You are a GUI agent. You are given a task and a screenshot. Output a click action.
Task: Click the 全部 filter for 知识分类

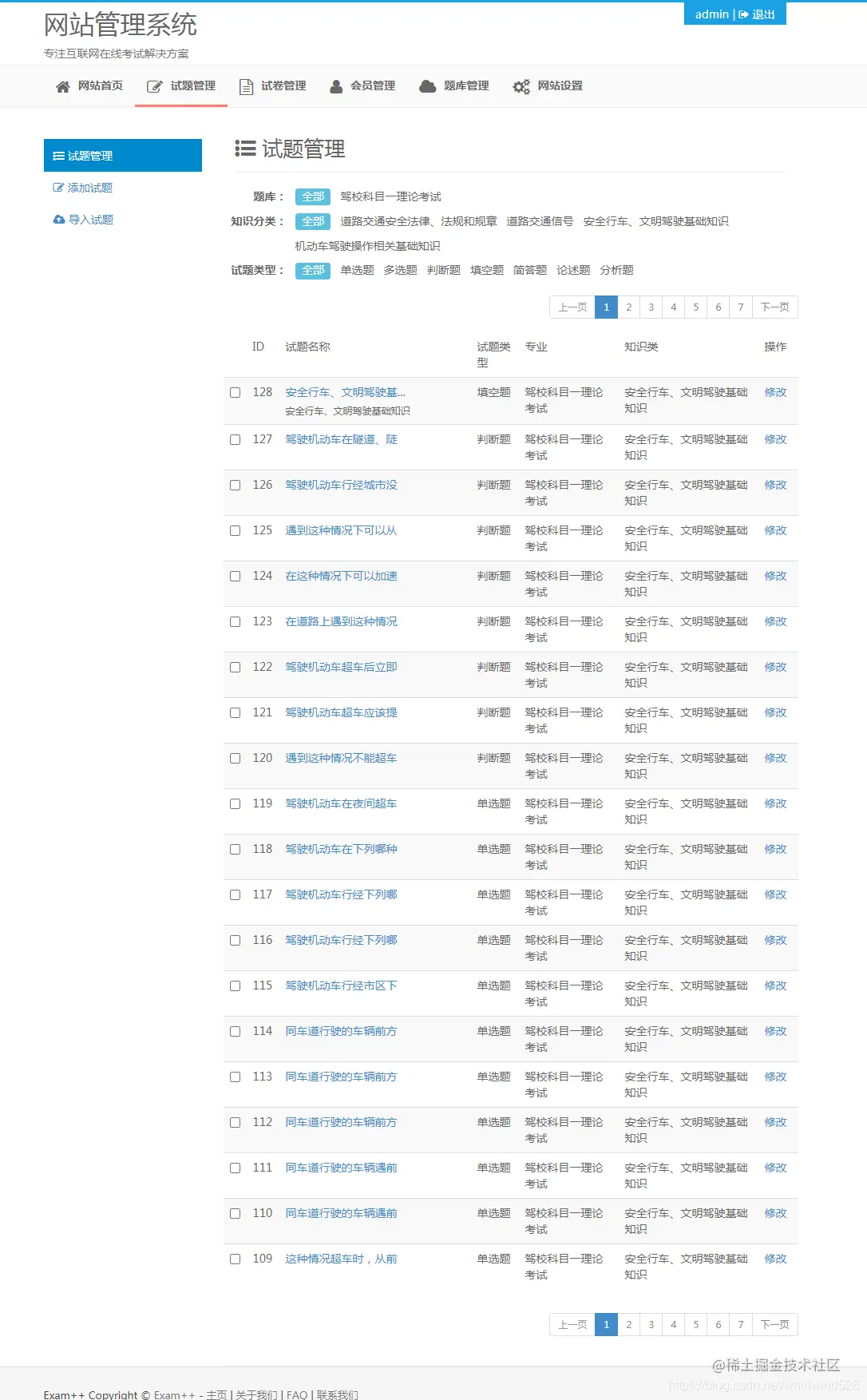[313, 221]
